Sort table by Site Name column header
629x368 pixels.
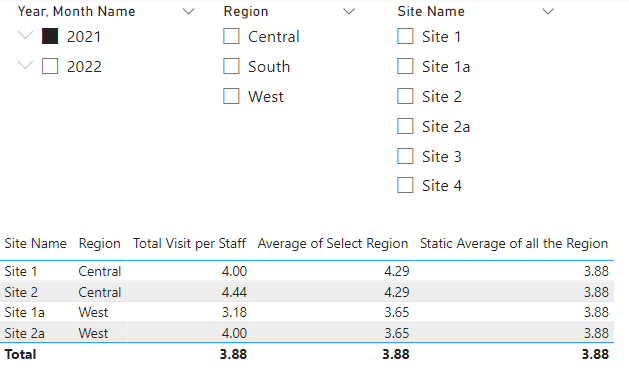[35, 243]
